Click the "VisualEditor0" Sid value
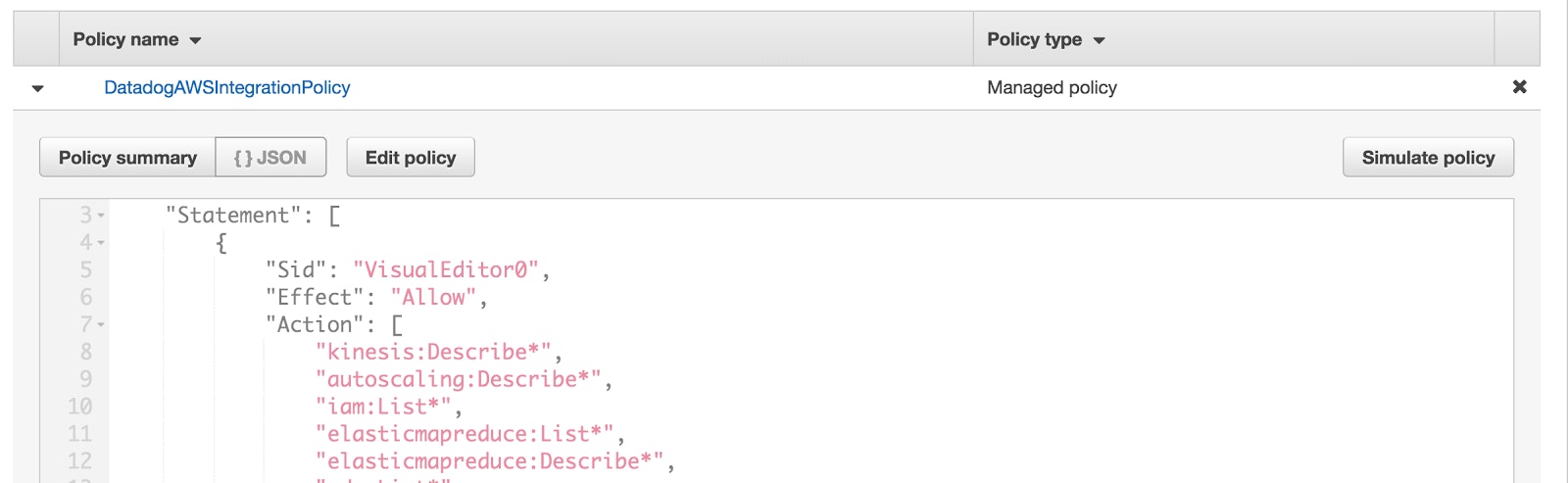The height and width of the screenshot is (483, 1568). [x=445, y=269]
